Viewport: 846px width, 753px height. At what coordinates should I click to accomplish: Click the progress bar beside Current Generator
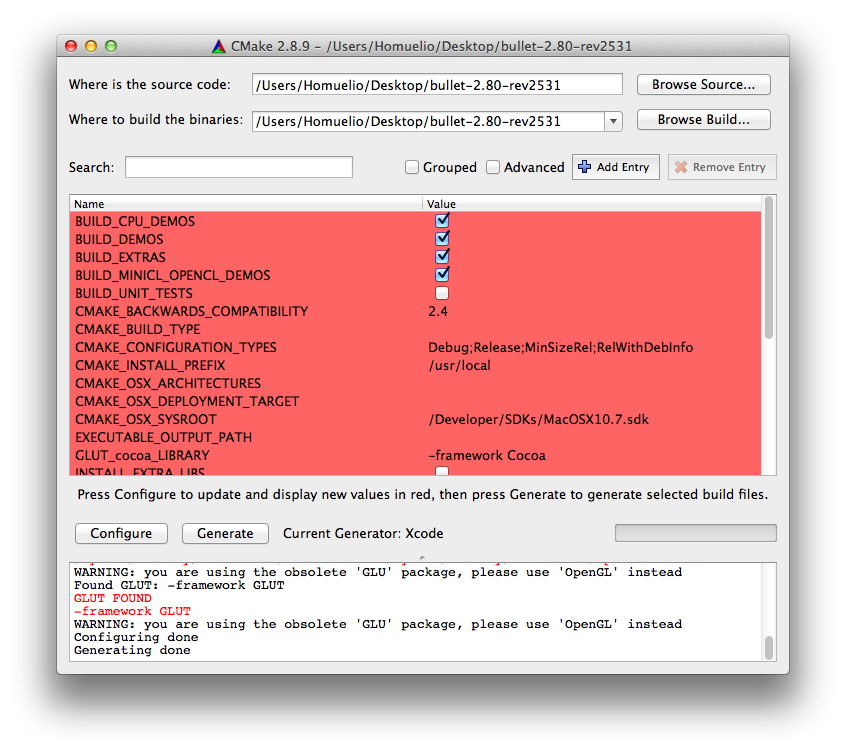click(695, 533)
